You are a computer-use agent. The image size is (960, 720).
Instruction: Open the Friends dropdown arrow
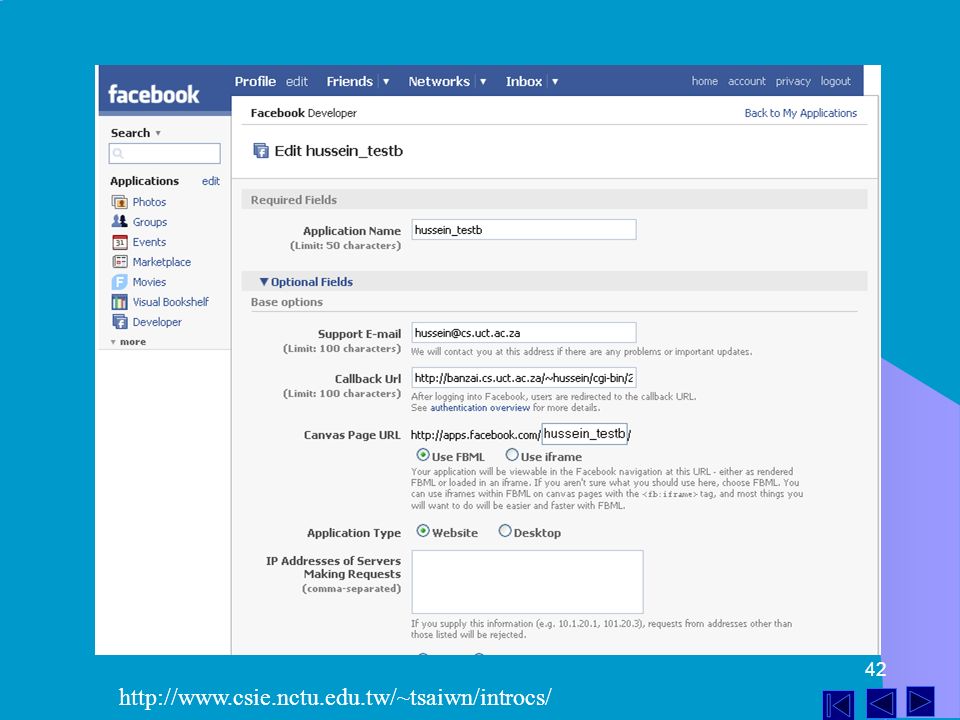[386, 81]
